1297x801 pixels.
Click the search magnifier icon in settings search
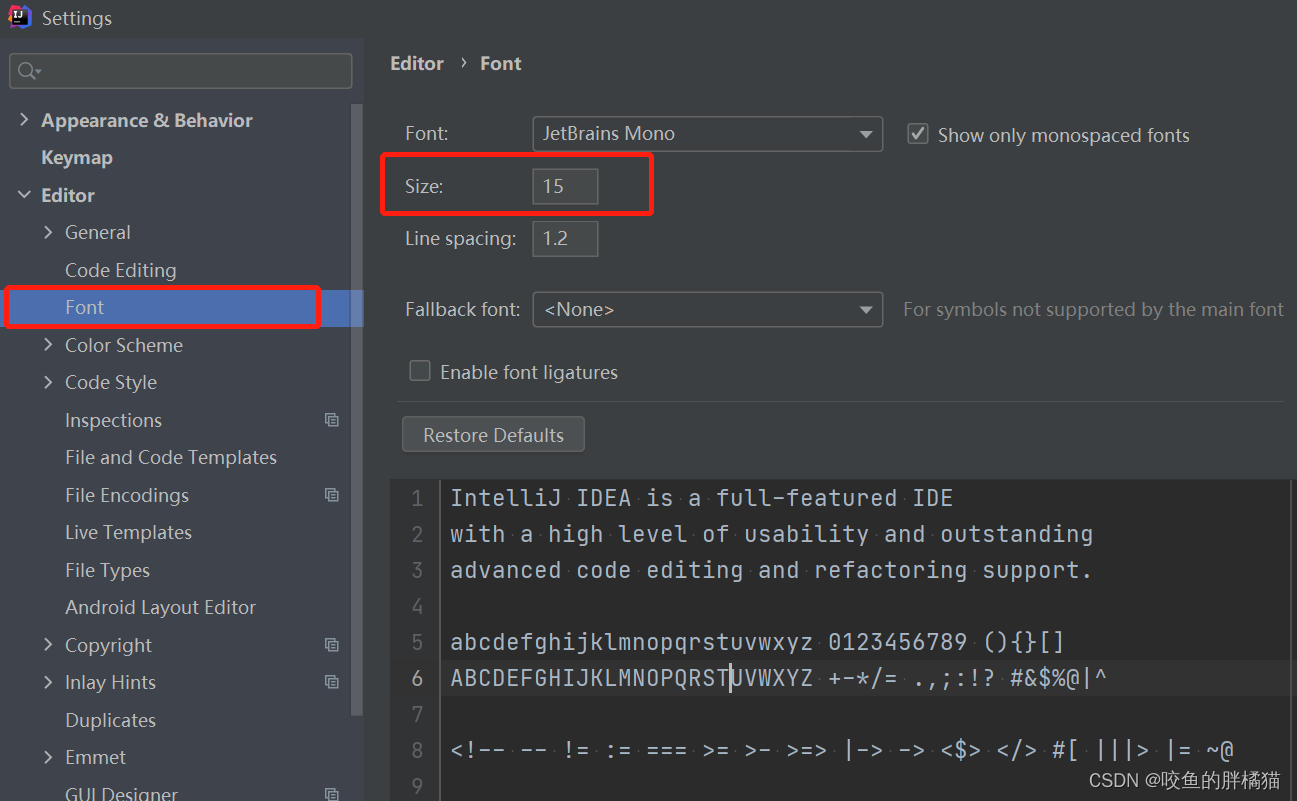29,71
